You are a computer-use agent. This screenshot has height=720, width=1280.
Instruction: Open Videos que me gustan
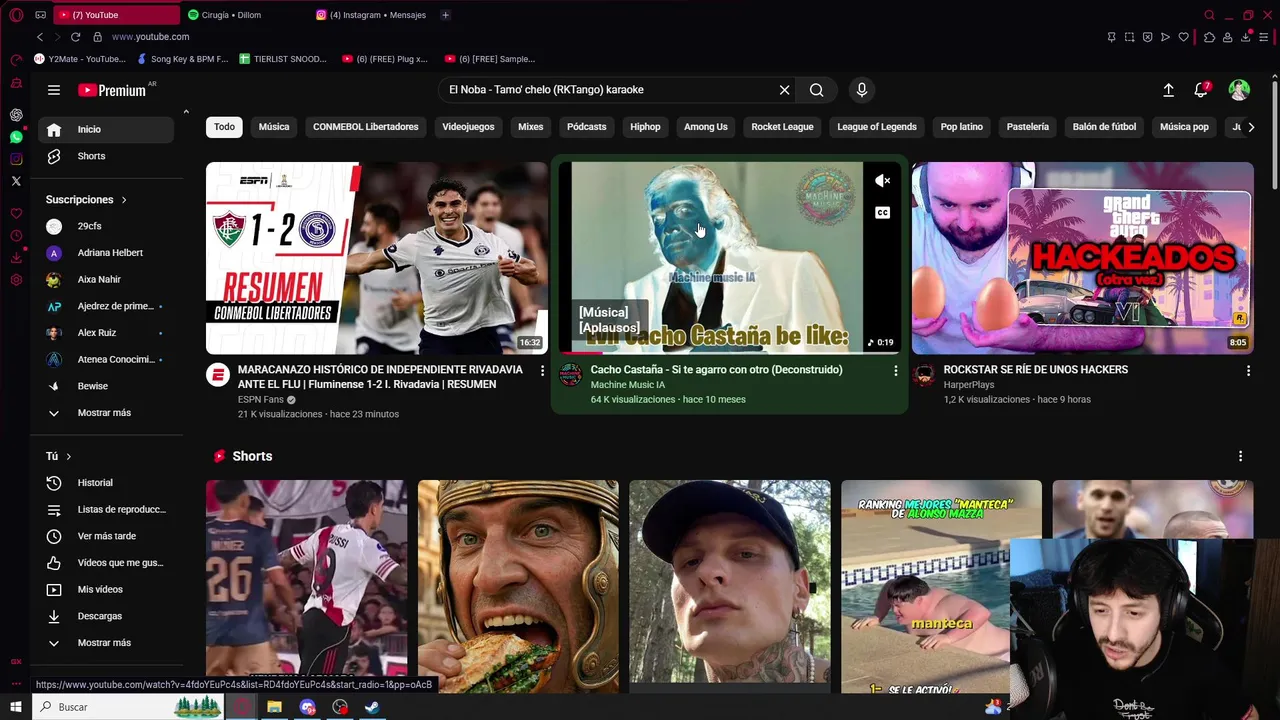pyautogui.click(x=106, y=563)
